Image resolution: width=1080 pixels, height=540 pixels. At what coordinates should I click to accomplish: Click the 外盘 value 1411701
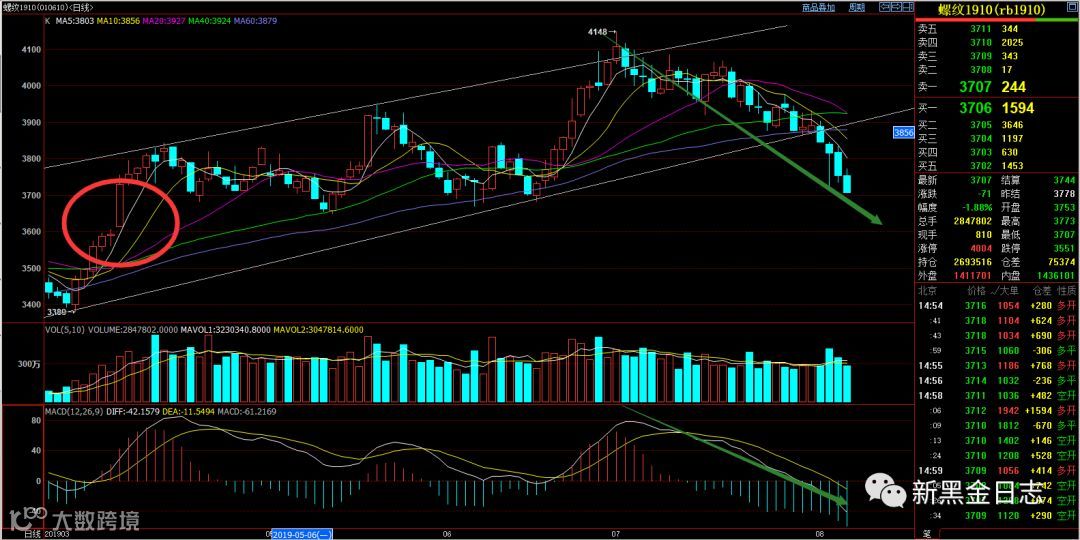click(973, 276)
